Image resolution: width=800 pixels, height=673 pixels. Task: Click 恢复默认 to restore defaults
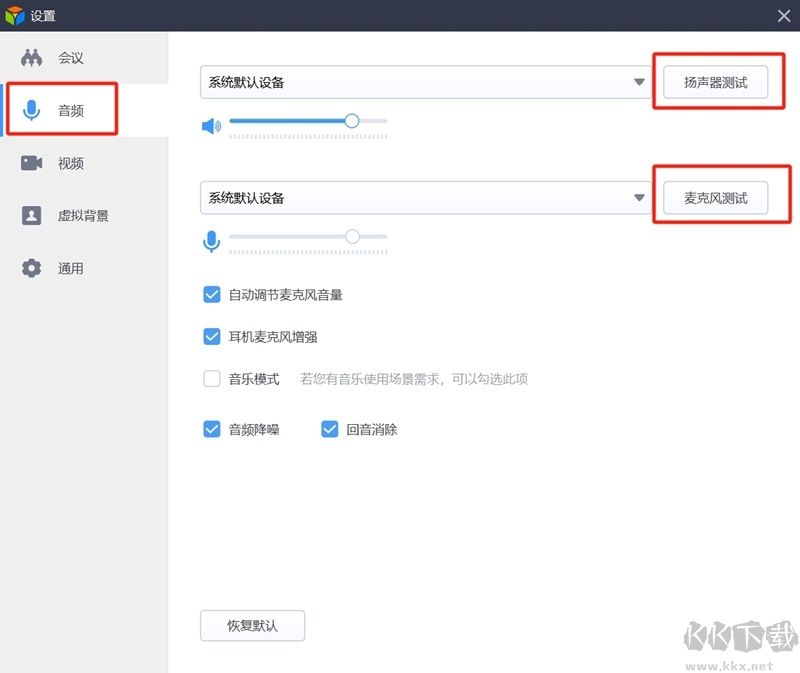click(252, 625)
